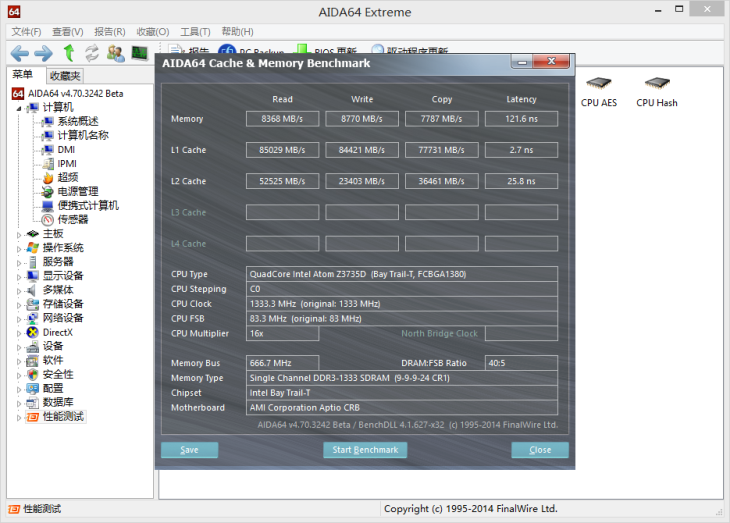The height and width of the screenshot is (523, 730).
Task: Expand the 操作系统 tree node
Action: (x=19, y=249)
